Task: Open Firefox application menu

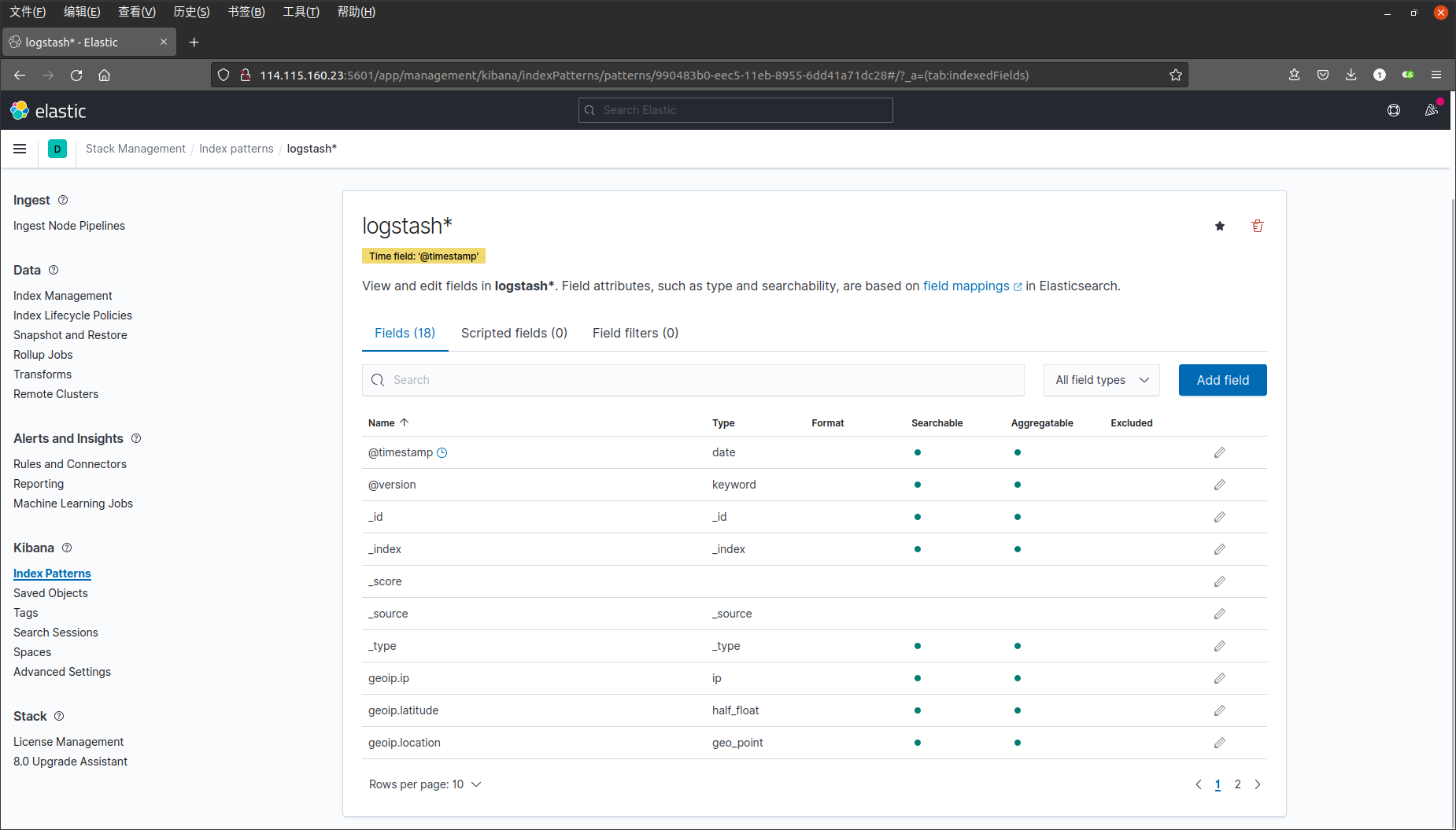Action: click(x=1436, y=76)
